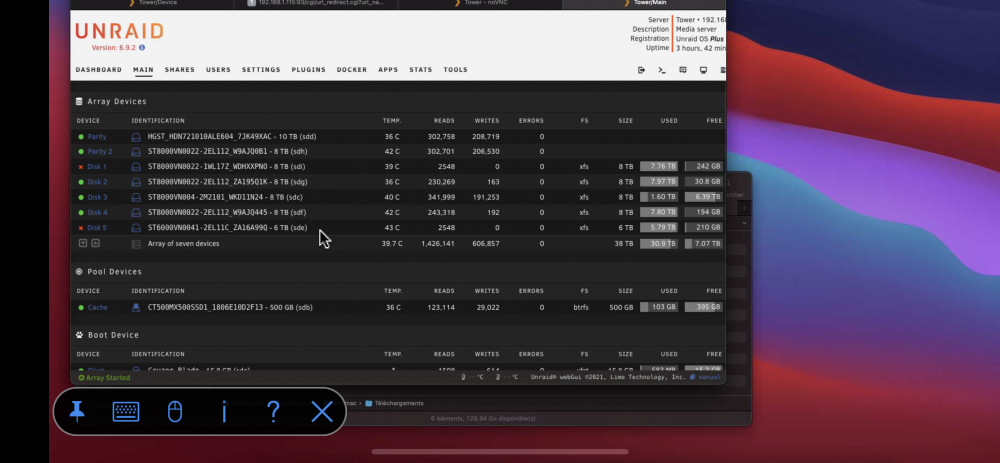Click the monitor info icon in Unraid header
1000x463 pixels.
tap(703, 70)
